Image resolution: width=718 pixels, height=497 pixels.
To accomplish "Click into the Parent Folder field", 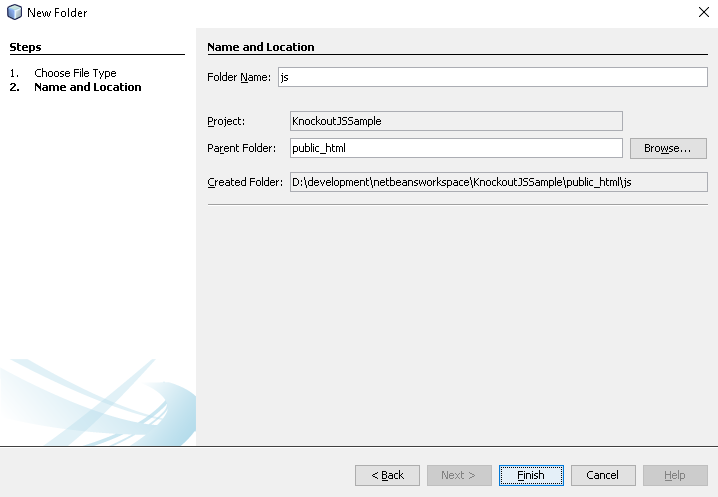I will click(456, 148).
